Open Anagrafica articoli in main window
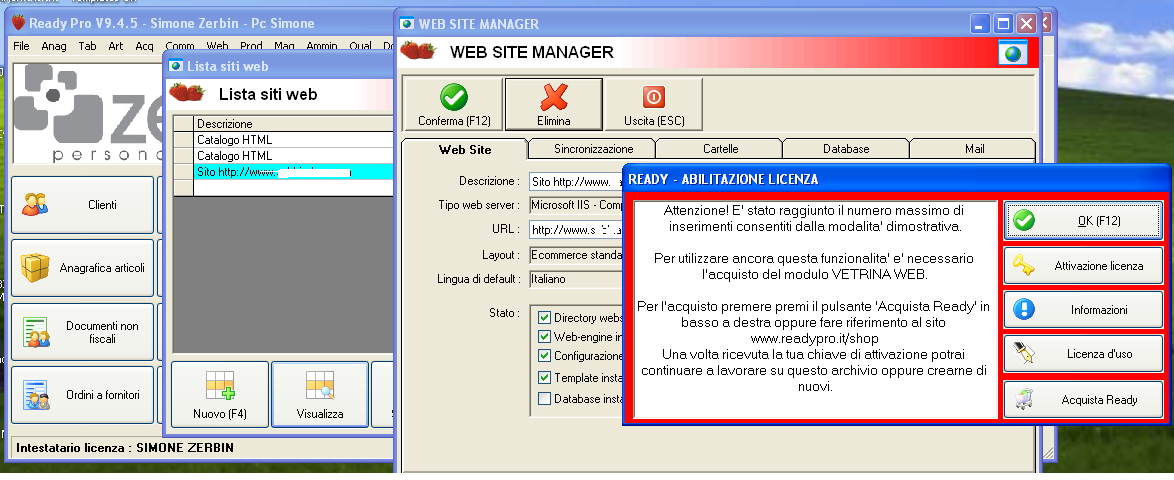The image size is (1174, 480). click(82, 267)
